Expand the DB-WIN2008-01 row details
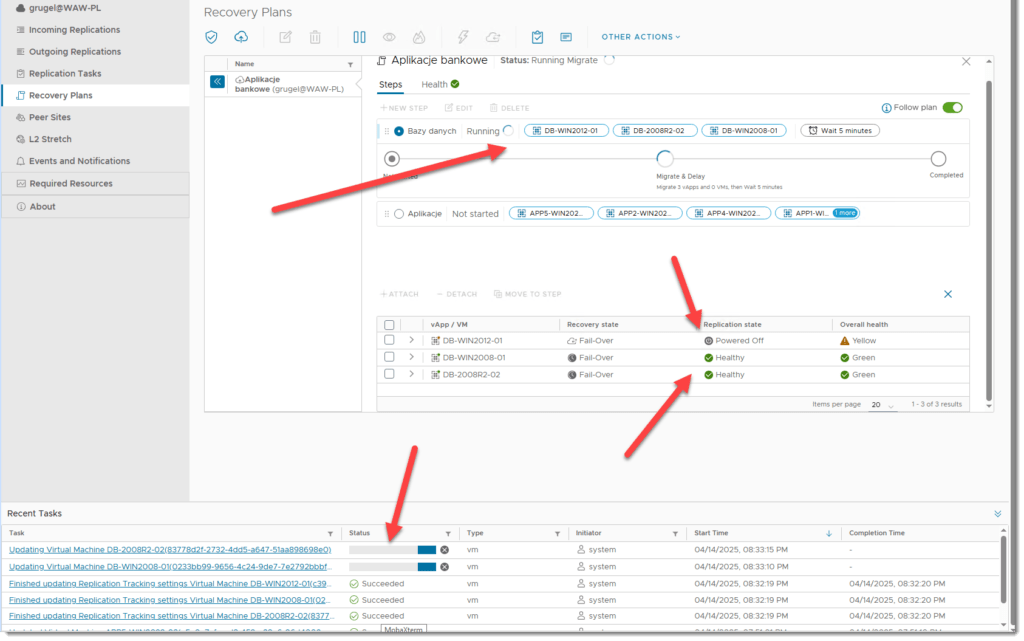The width and height of the screenshot is (1024, 641). (411, 357)
